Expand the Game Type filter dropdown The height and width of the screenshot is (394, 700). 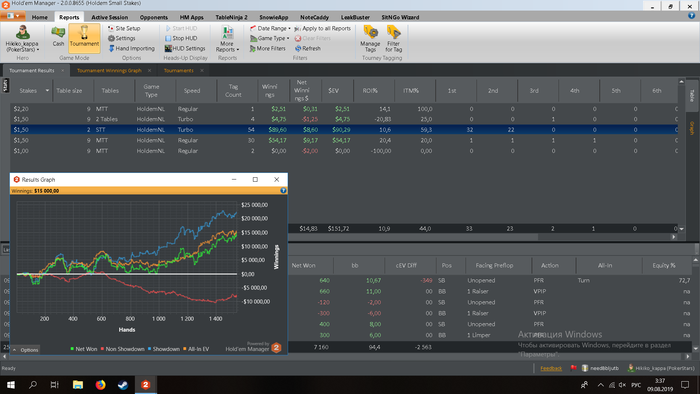[270, 38]
